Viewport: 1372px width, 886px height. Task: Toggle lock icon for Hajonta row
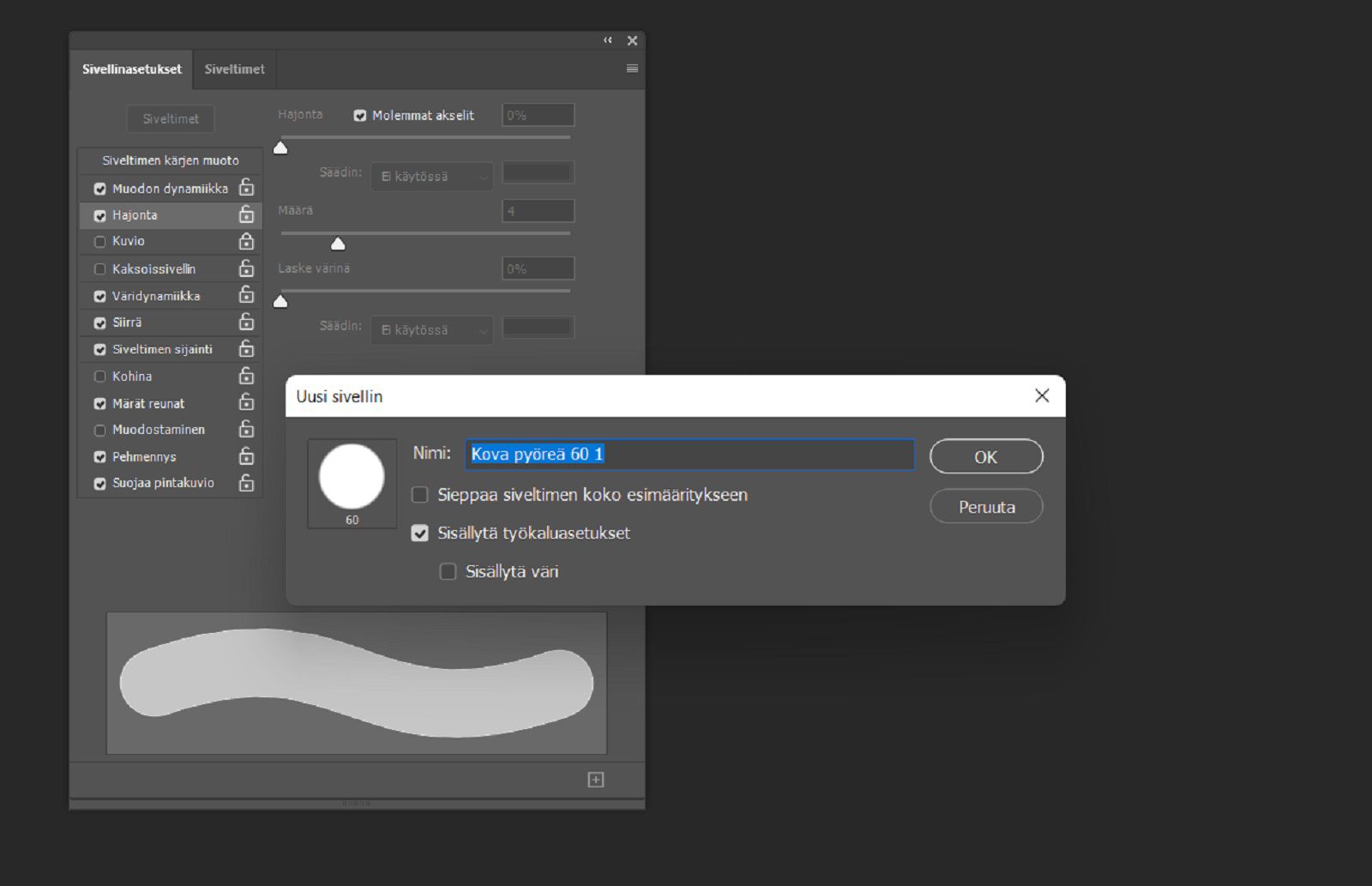[x=246, y=214]
